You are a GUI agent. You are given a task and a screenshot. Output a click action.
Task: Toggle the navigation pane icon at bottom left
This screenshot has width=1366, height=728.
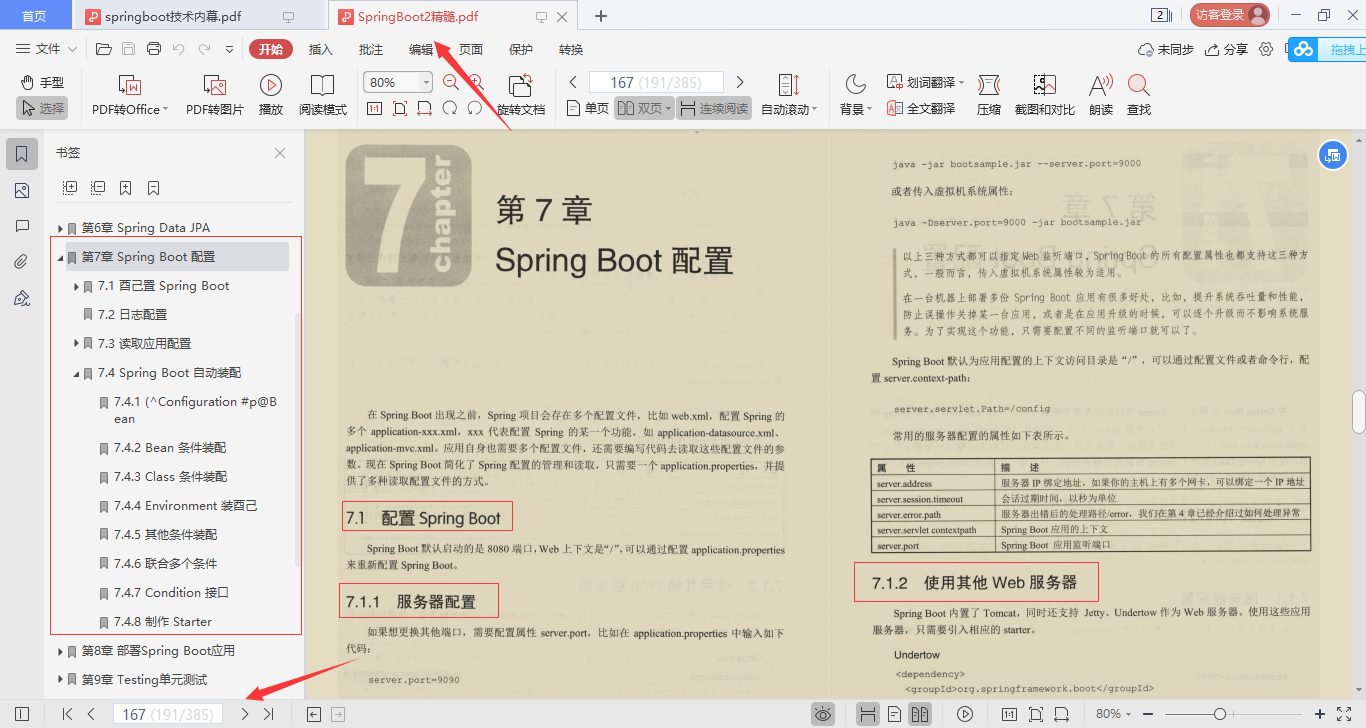22,714
